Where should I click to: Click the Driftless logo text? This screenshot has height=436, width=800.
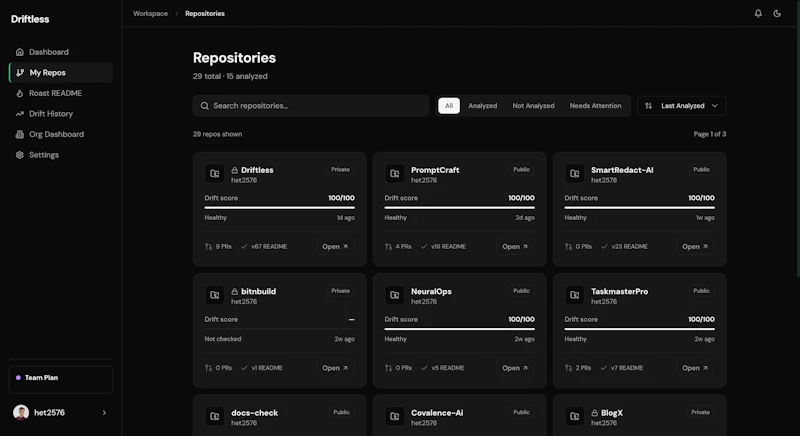[x=30, y=19]
